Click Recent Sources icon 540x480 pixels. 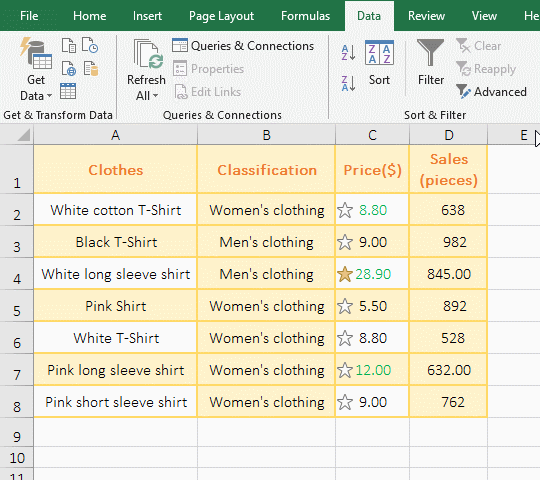point(90,45)
